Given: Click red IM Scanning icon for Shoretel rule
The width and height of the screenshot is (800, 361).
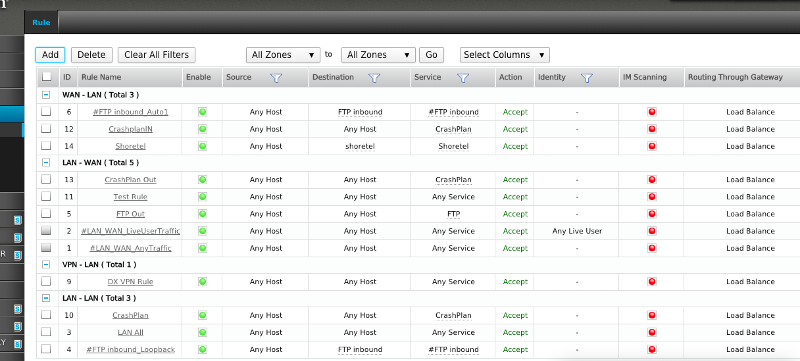Looking at the screenshot, I should tap(652, 146).
